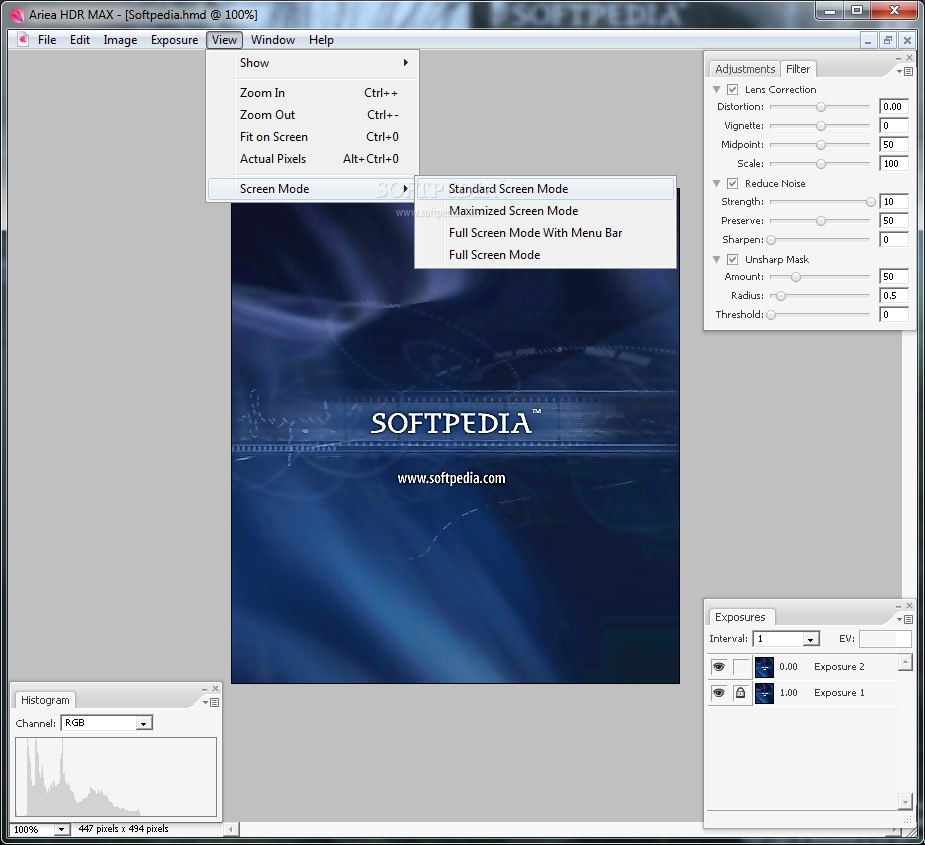Close the Adjustments panel
This screenshot has height=845, width=925.
909,57
